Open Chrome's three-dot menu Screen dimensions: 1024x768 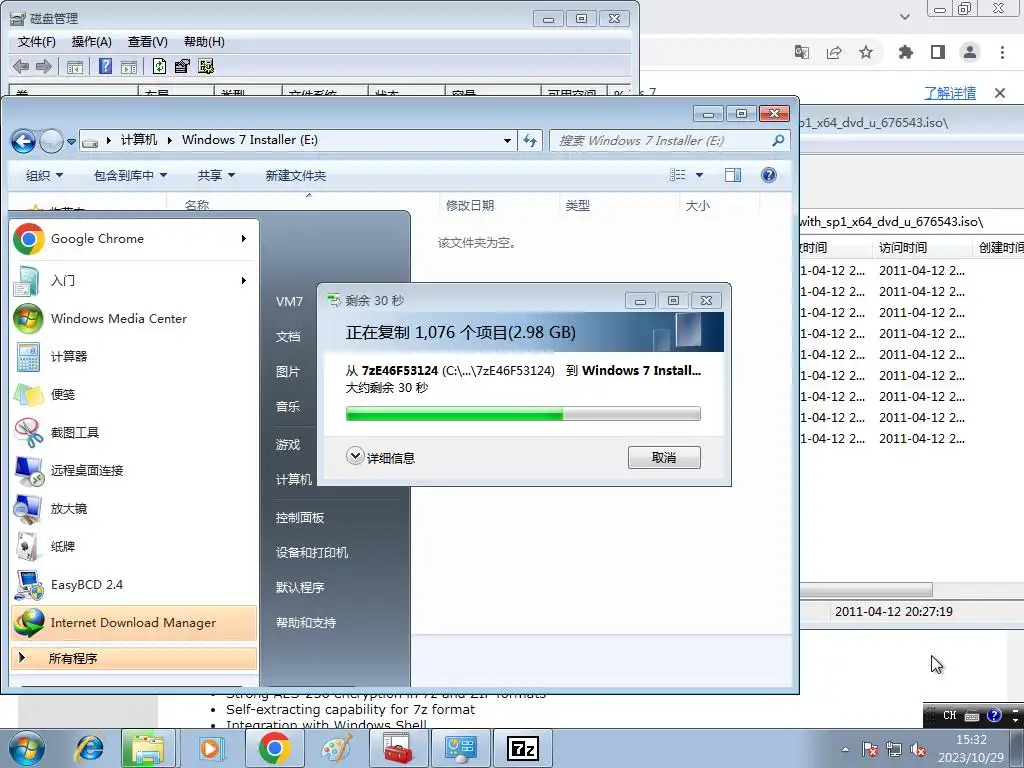(1002, 52)
